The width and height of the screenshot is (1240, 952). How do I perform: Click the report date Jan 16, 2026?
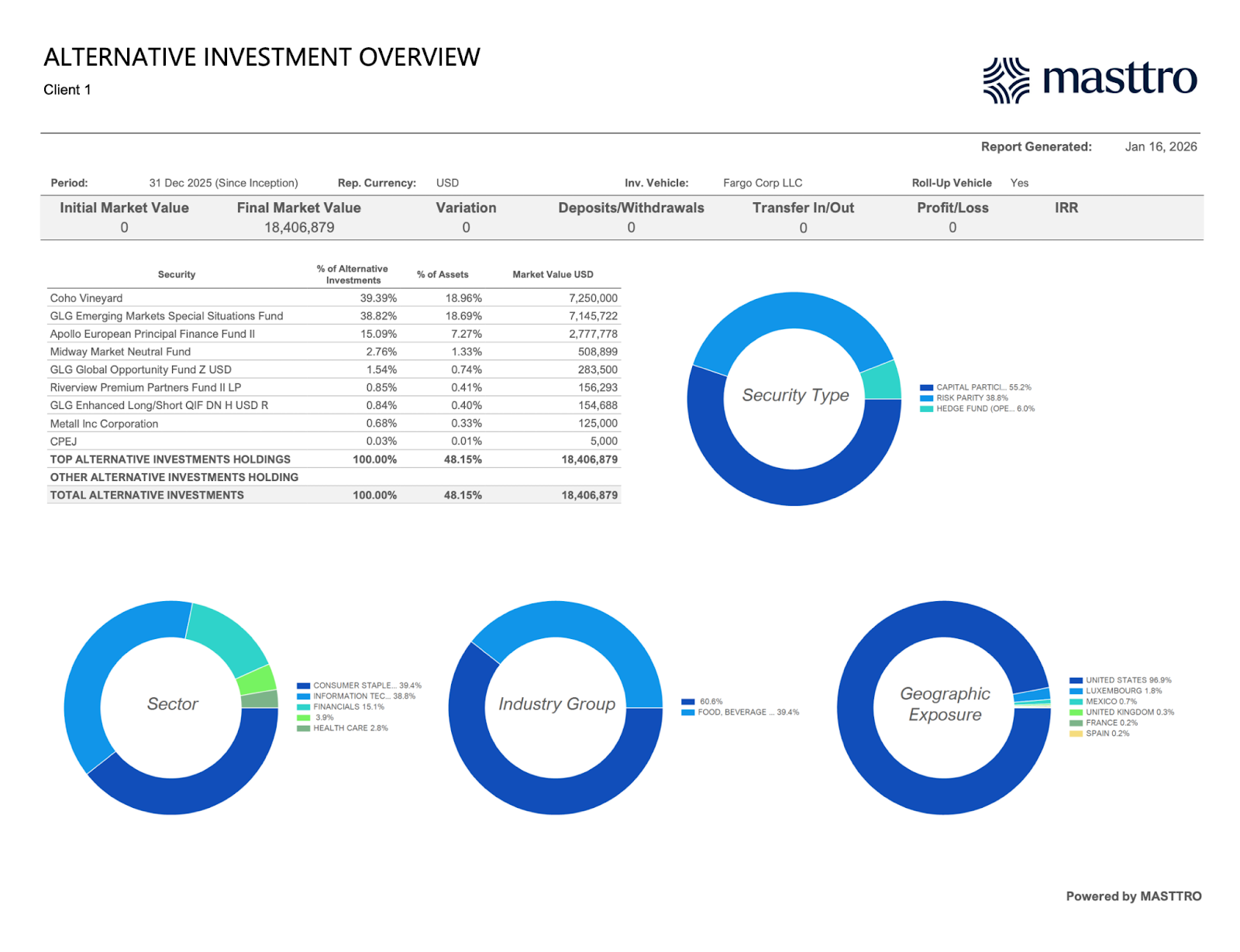point(1161,147)
